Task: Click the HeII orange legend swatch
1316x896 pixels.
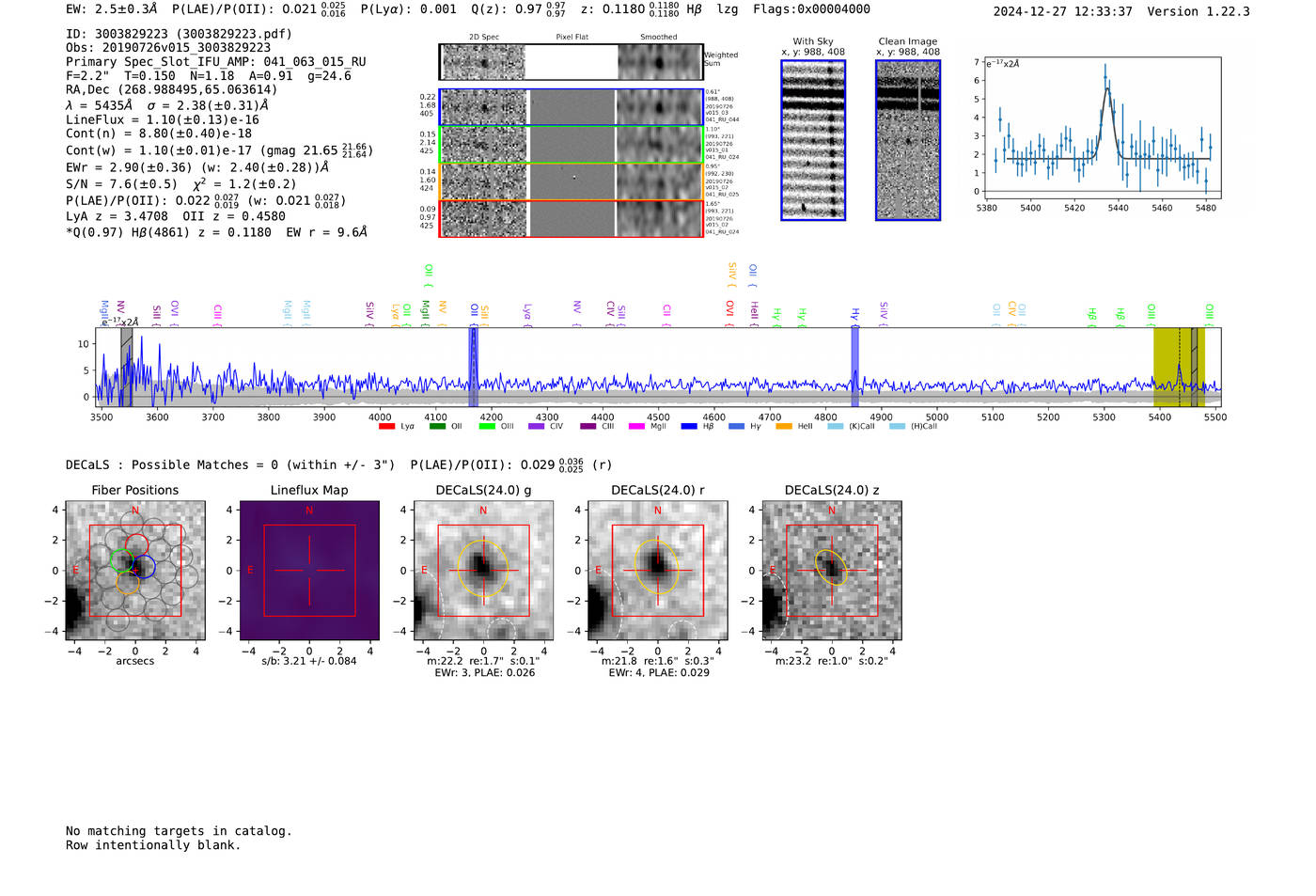Action: click(x=784, y=427)
